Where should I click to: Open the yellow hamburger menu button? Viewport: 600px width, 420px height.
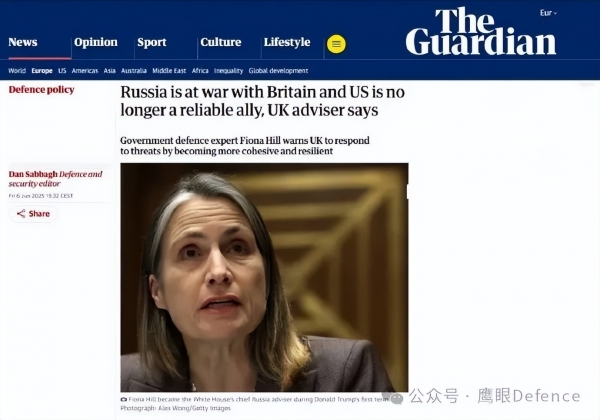336,44
